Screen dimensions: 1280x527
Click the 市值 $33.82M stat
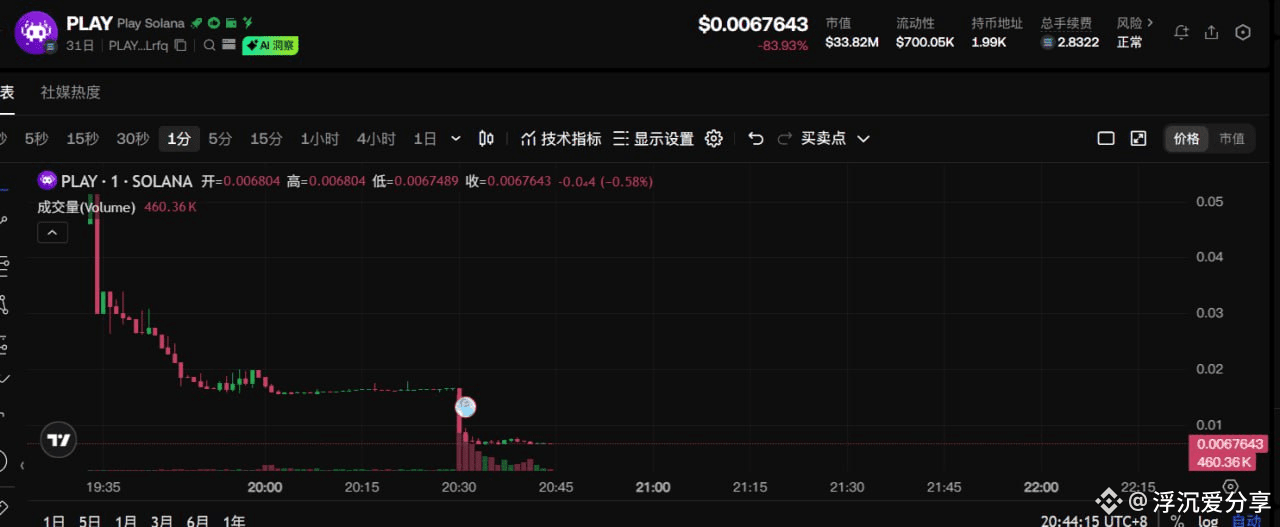[852, 33]
